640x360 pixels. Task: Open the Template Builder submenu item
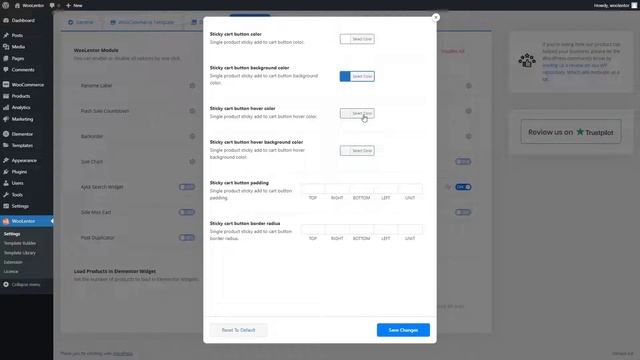tap(20, 243)
